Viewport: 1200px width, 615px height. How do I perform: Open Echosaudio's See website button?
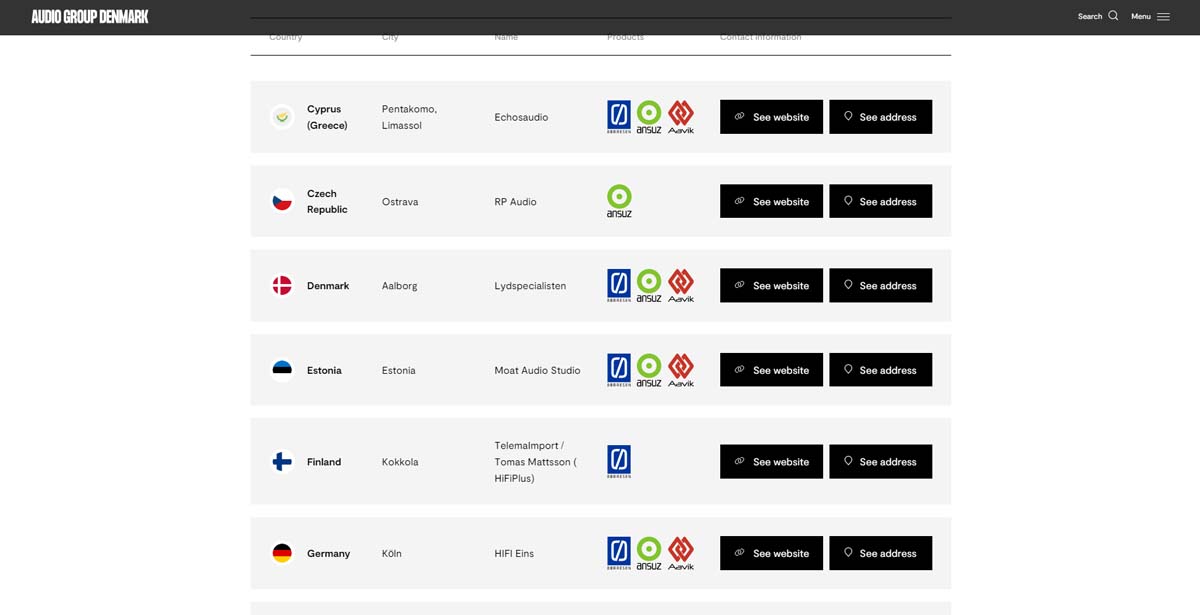click(771, 117)
